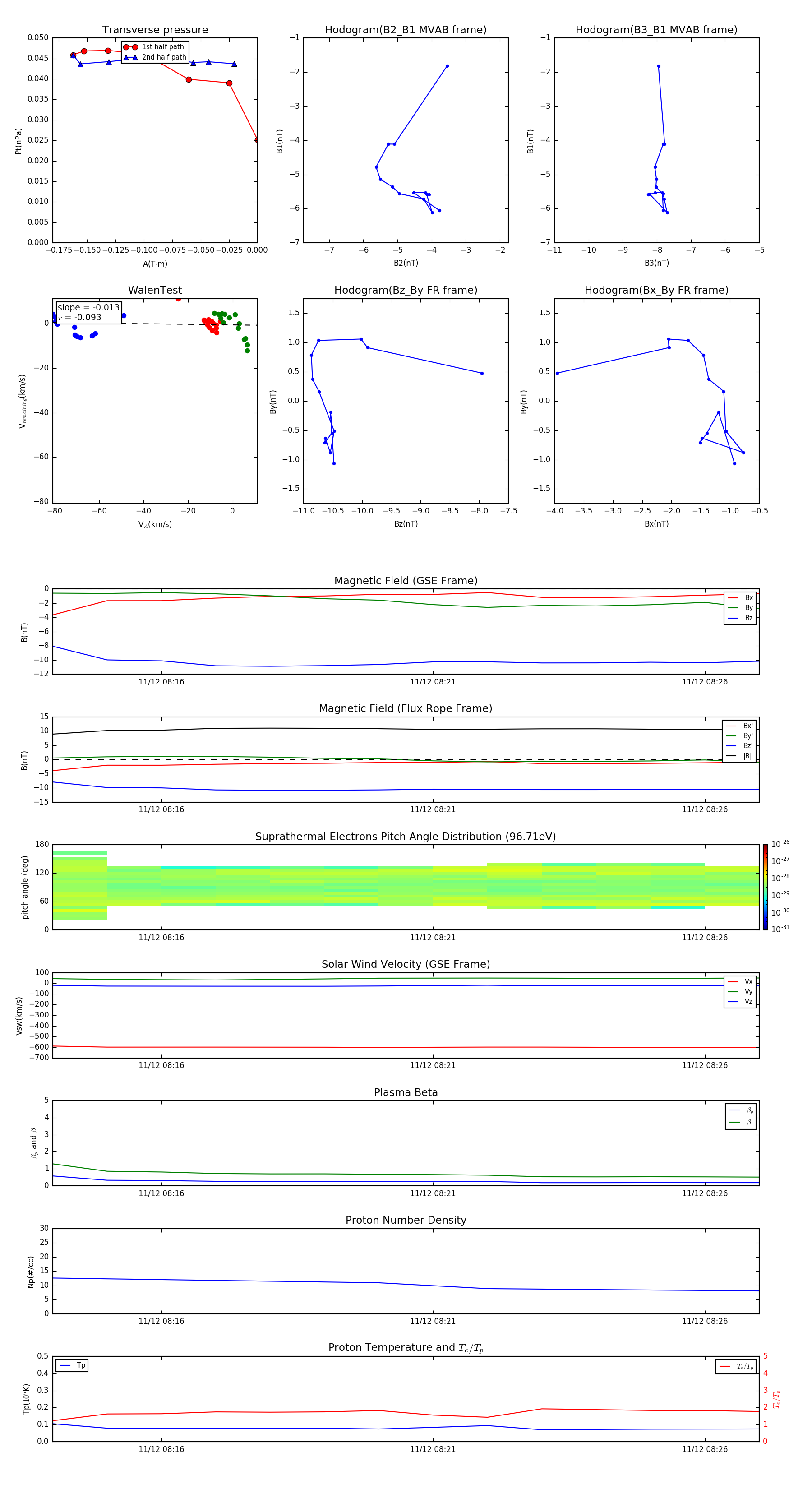Click the '10^-31' color bar label
This screenshot has width=812, height=1489.
tap(780, 929)
